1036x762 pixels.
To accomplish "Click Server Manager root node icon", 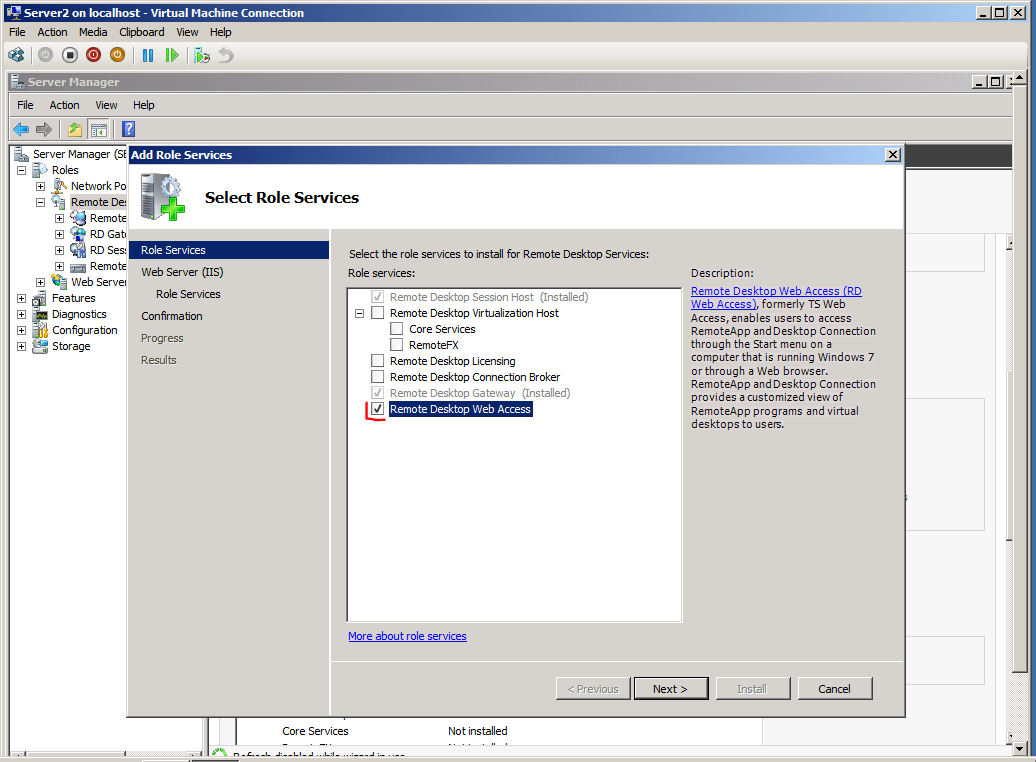I will click(x=21, y=154).
